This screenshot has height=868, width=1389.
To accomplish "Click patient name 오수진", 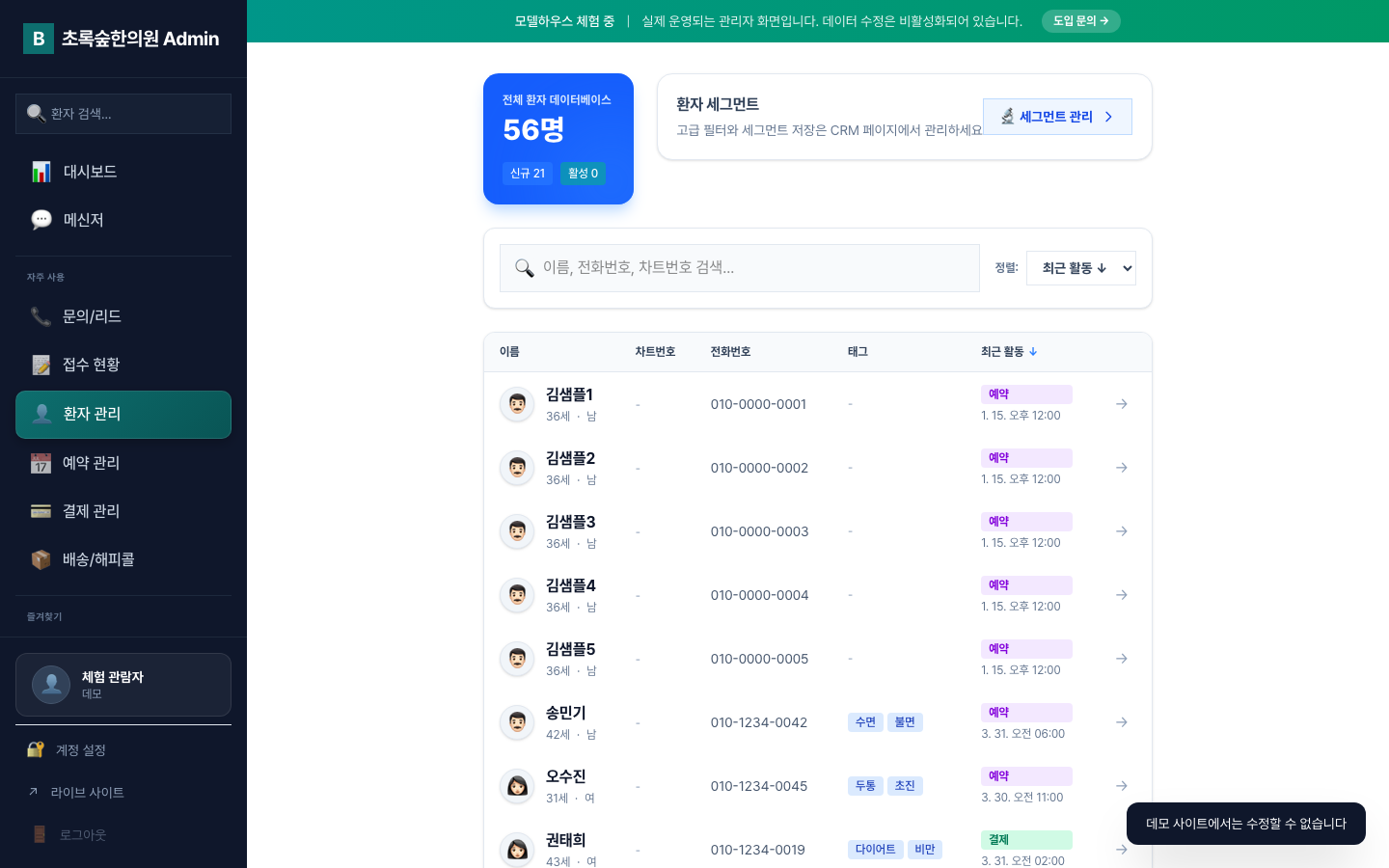I will tap(565, 776).
